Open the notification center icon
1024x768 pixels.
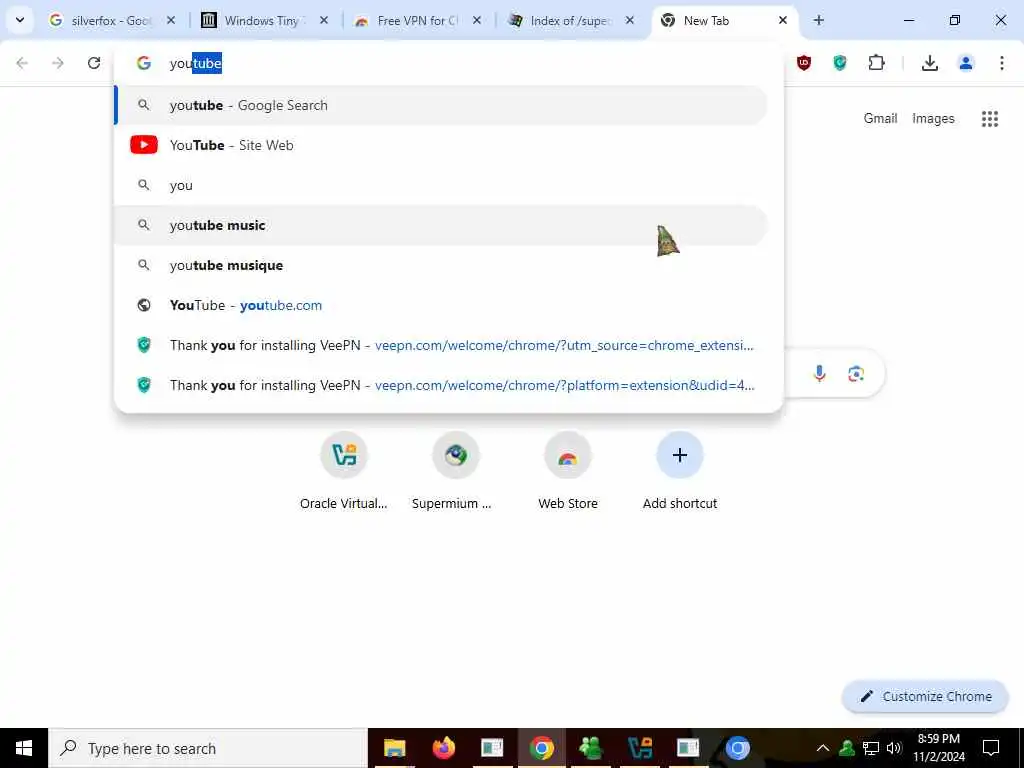click(991, 748)
